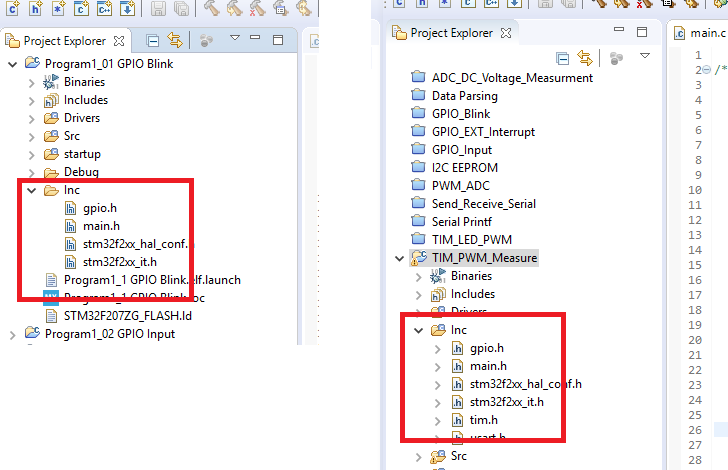Screen dimensions: 728x470
Task: Click line number 14 in main.c editor
Action: pos(695,250)
